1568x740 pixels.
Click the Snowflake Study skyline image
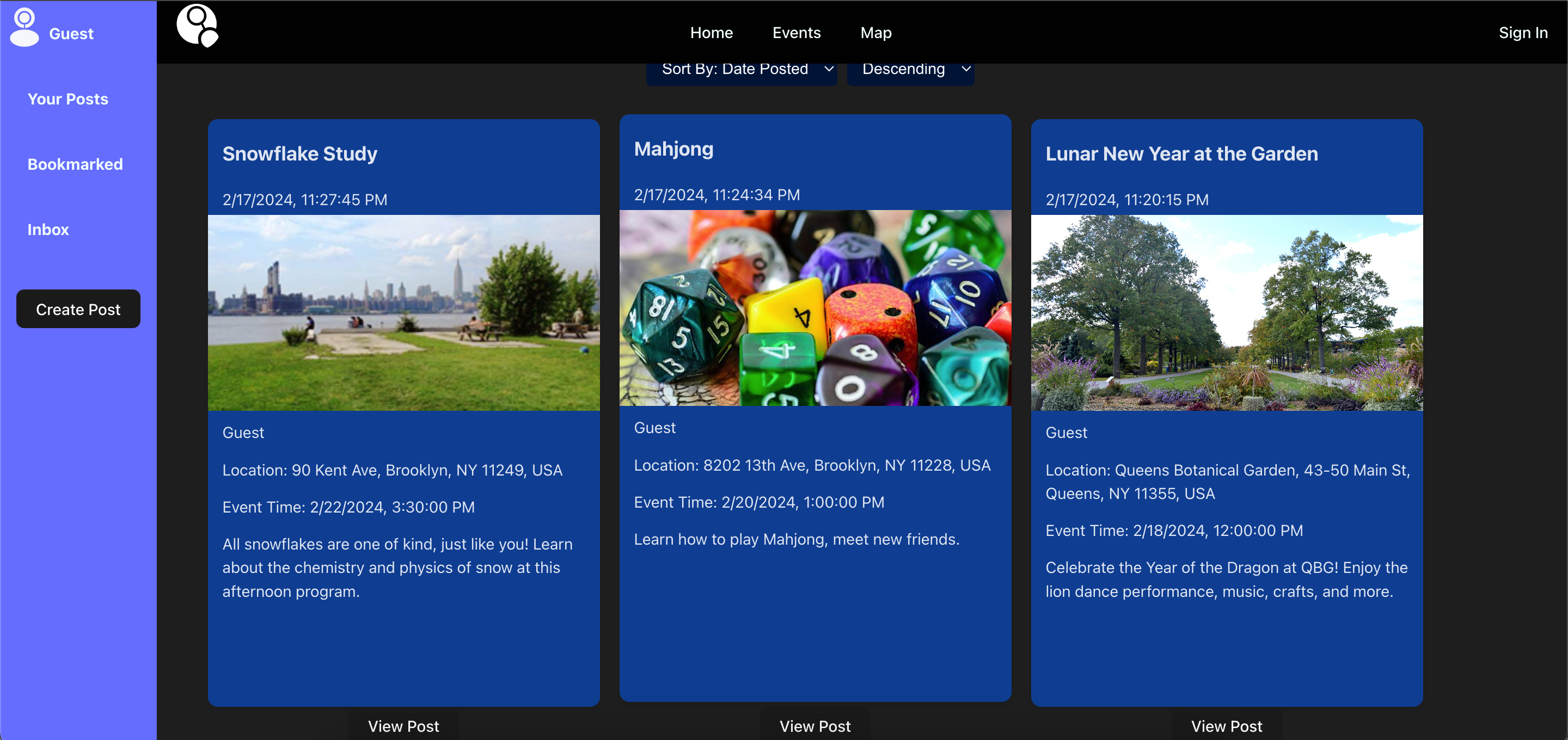click(403, 312)
